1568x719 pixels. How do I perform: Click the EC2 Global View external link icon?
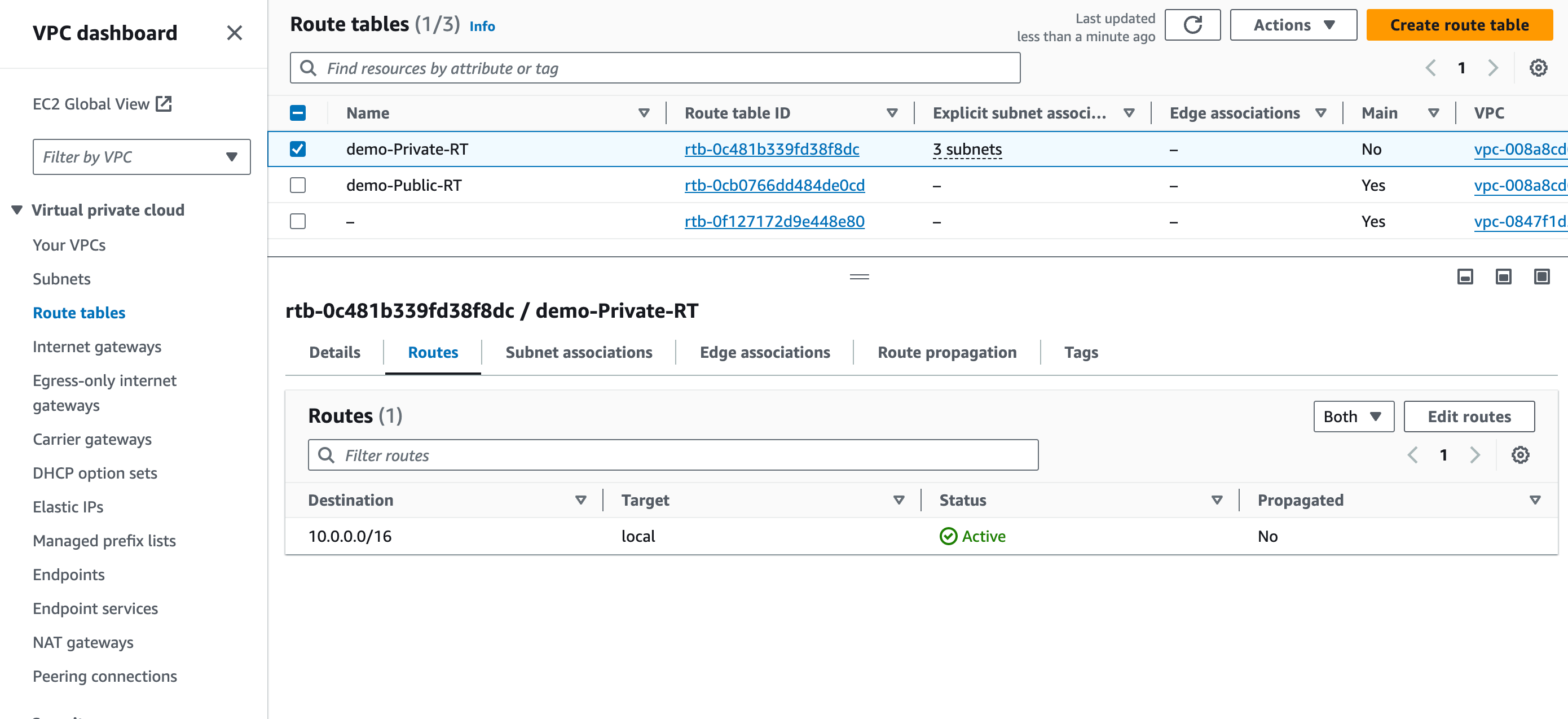click(x=164, y=103)
